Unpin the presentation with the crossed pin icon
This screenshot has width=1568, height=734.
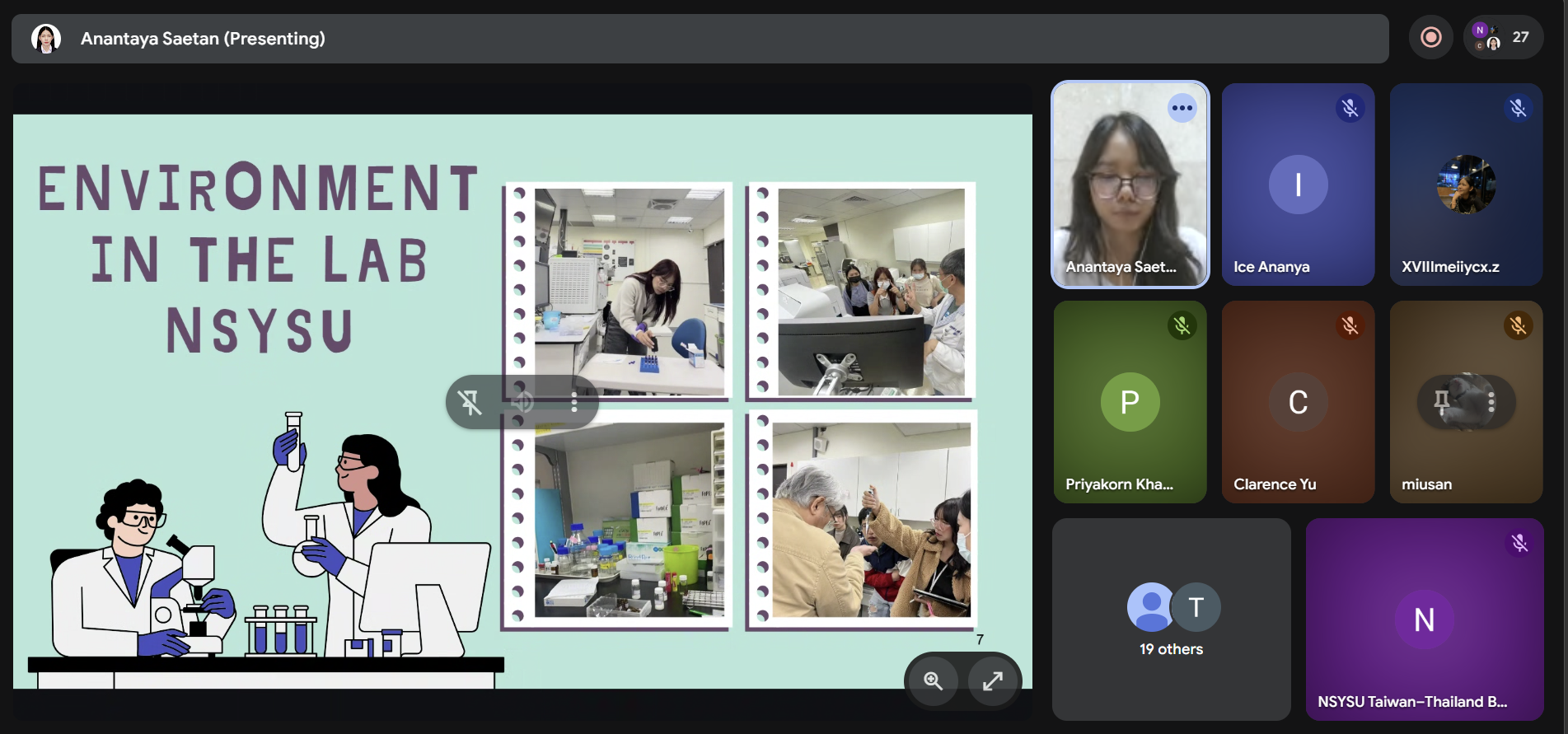pyautogui.click(x=470, y=402)
